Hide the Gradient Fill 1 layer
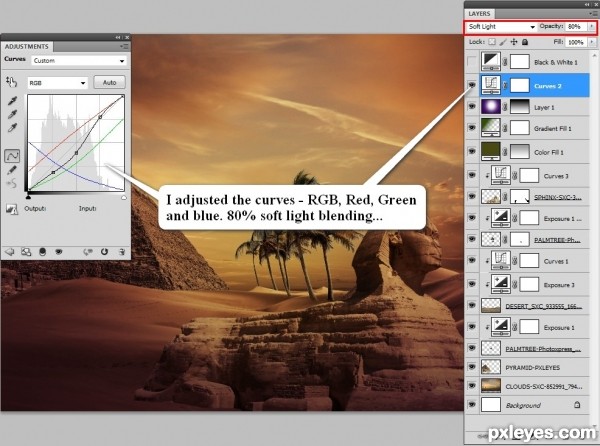 472,128
